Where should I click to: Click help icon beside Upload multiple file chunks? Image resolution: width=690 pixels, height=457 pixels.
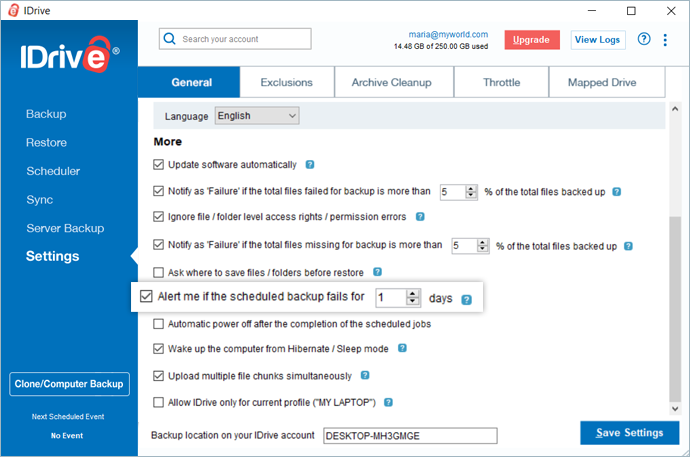point(365,375)
